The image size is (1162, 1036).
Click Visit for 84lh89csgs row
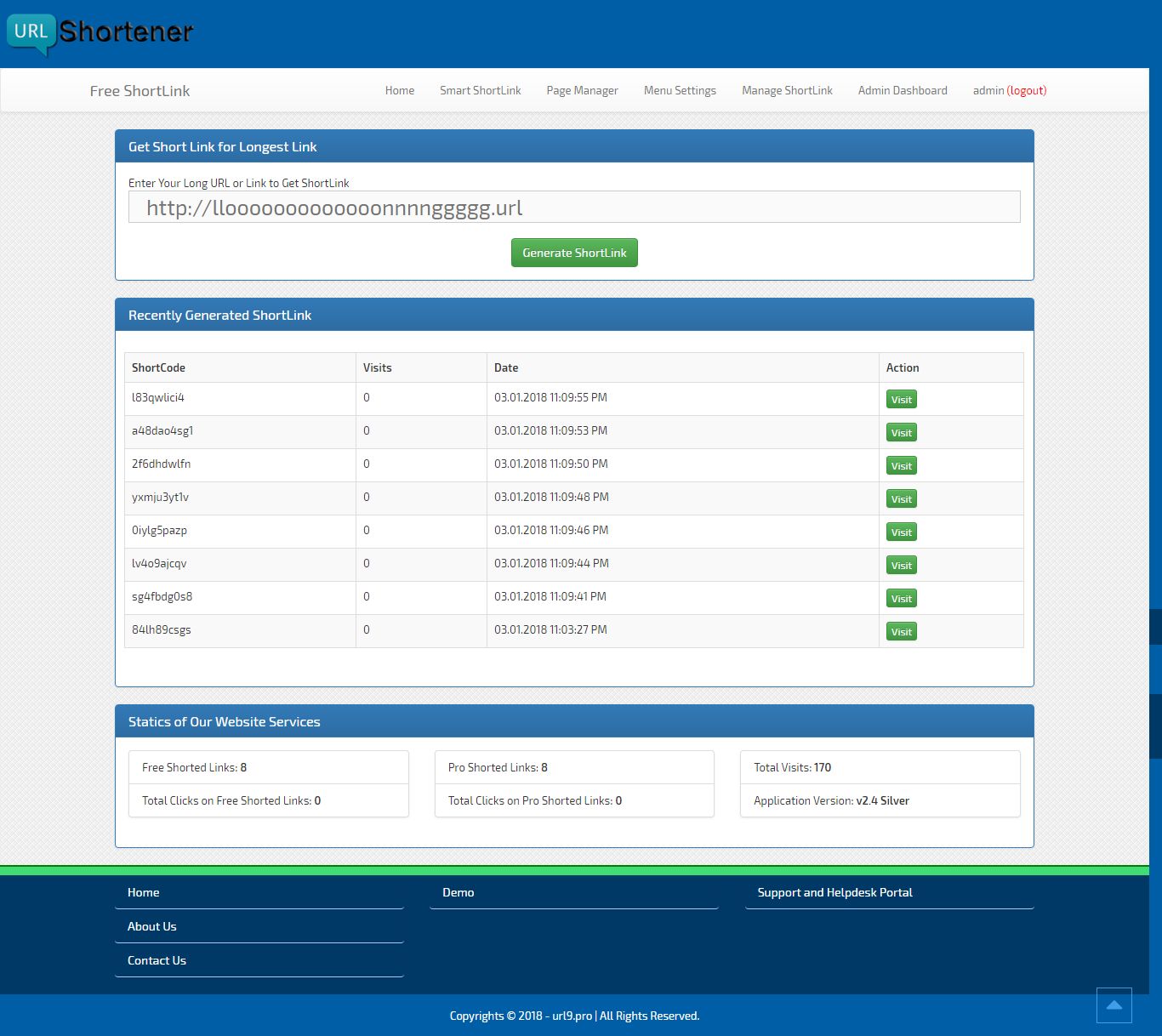pyautogui.click(x=901, y=632)
